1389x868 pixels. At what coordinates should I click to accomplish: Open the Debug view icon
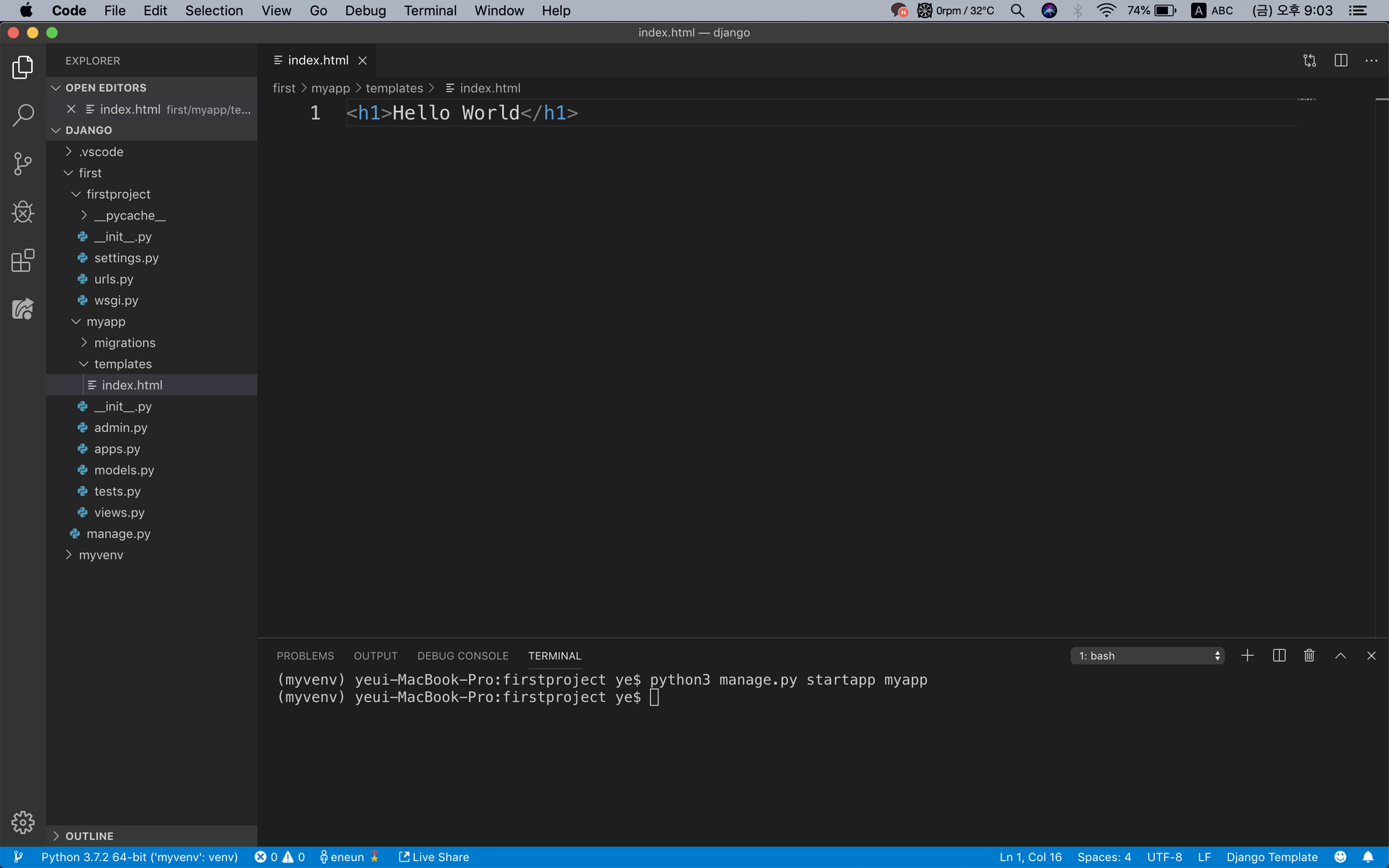[23, 212]
